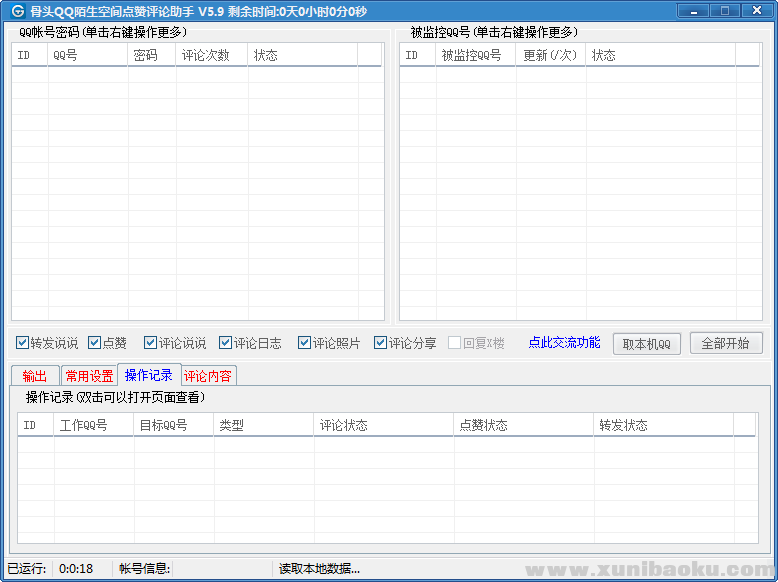Minimize the application window
This screenshot has width=778, height=582.
(x=693, y=11)
